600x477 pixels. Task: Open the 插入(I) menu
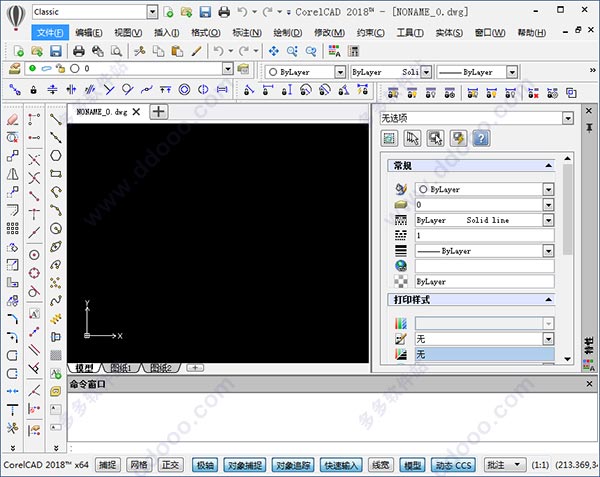(x=166, y=33)
